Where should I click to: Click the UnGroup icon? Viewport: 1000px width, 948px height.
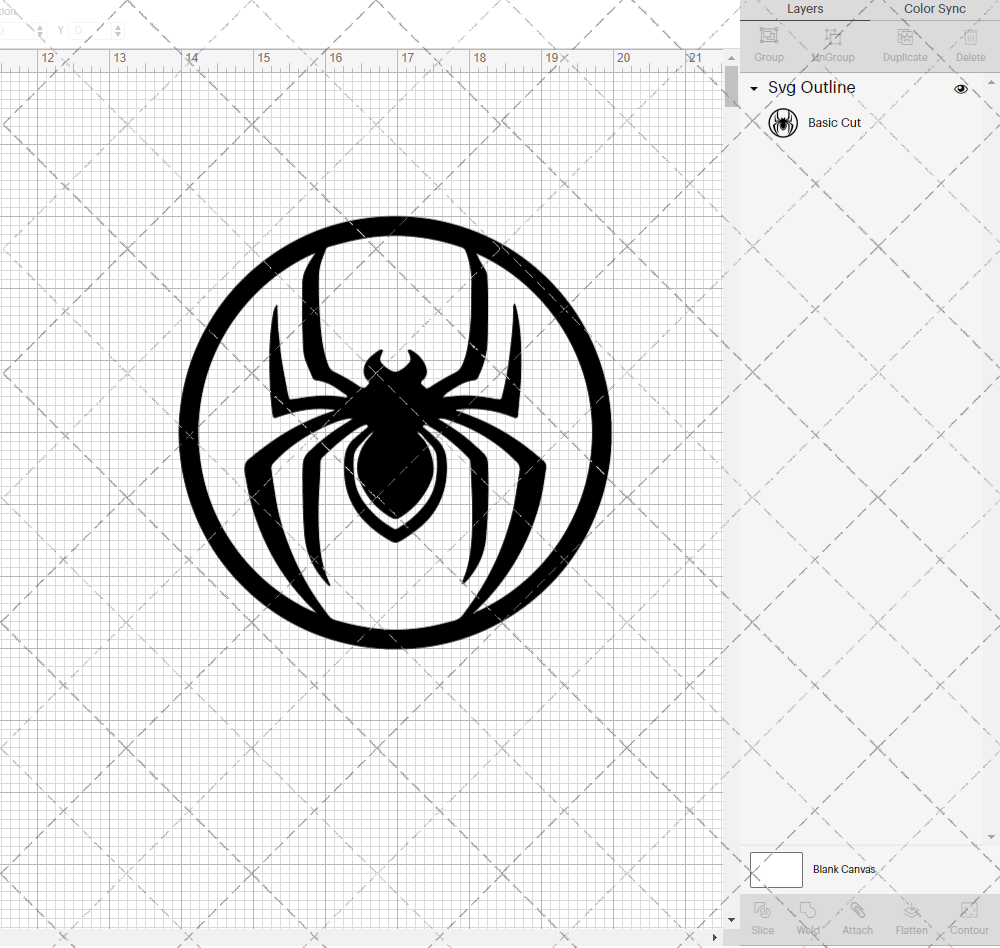pos(832,42)
